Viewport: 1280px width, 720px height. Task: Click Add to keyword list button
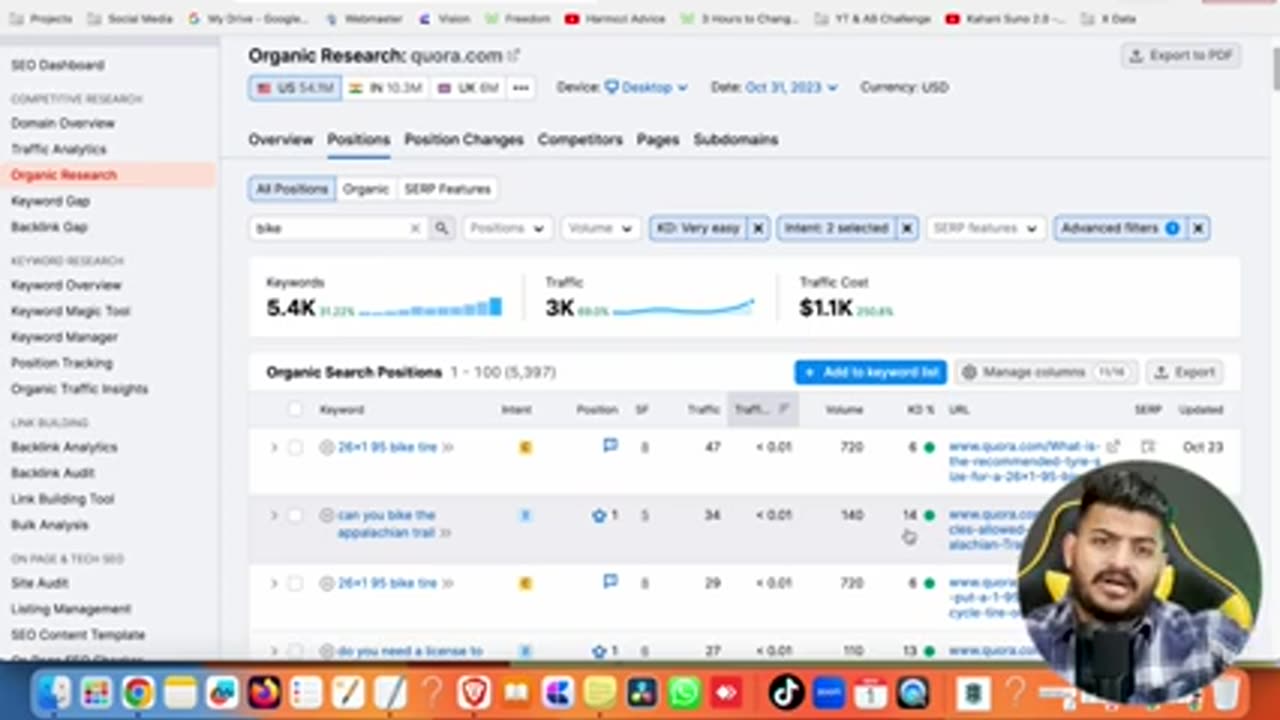click(871, 372)
